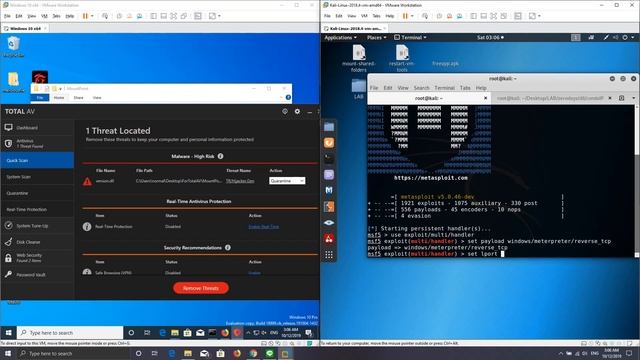Image resolution: width=640 pixels, height=360 pixels.
Task: Open power dropdown arrow beside pause in Kali VMware
Action: (412, 16)
